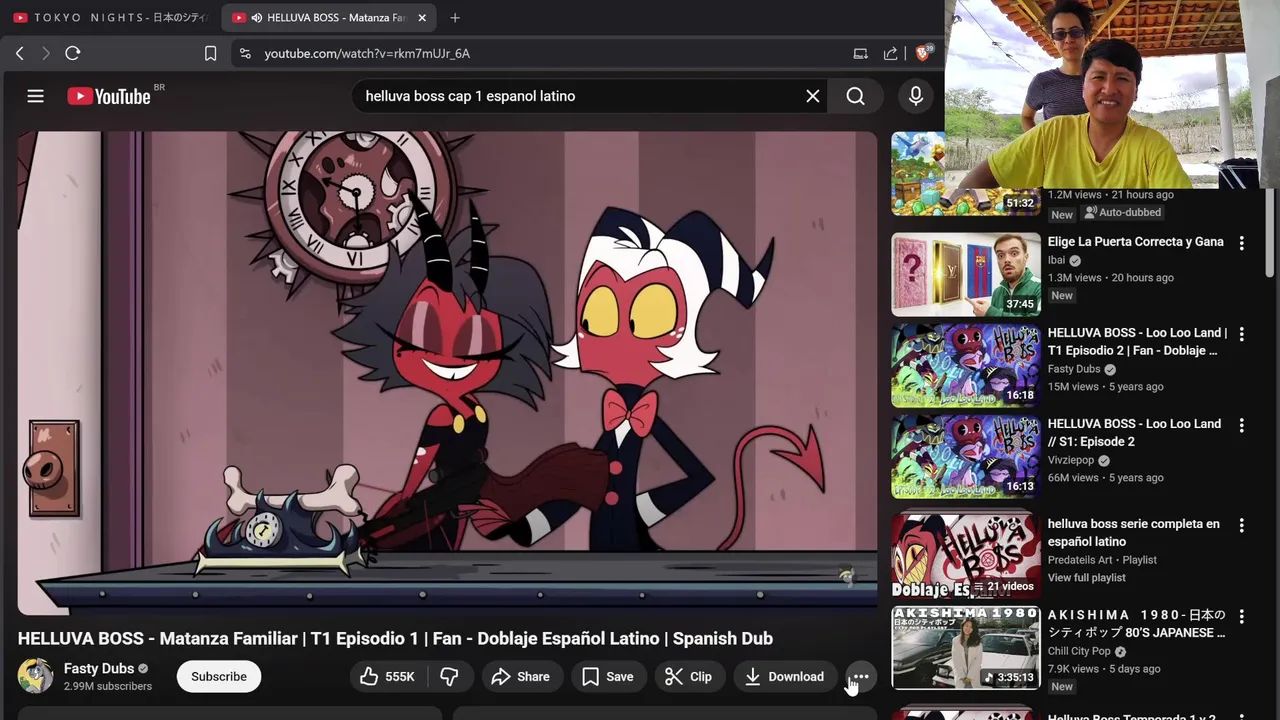Open the three-dot more actions menu
The height and width of the screenshot is (720, 1280).
click(861, 677)
